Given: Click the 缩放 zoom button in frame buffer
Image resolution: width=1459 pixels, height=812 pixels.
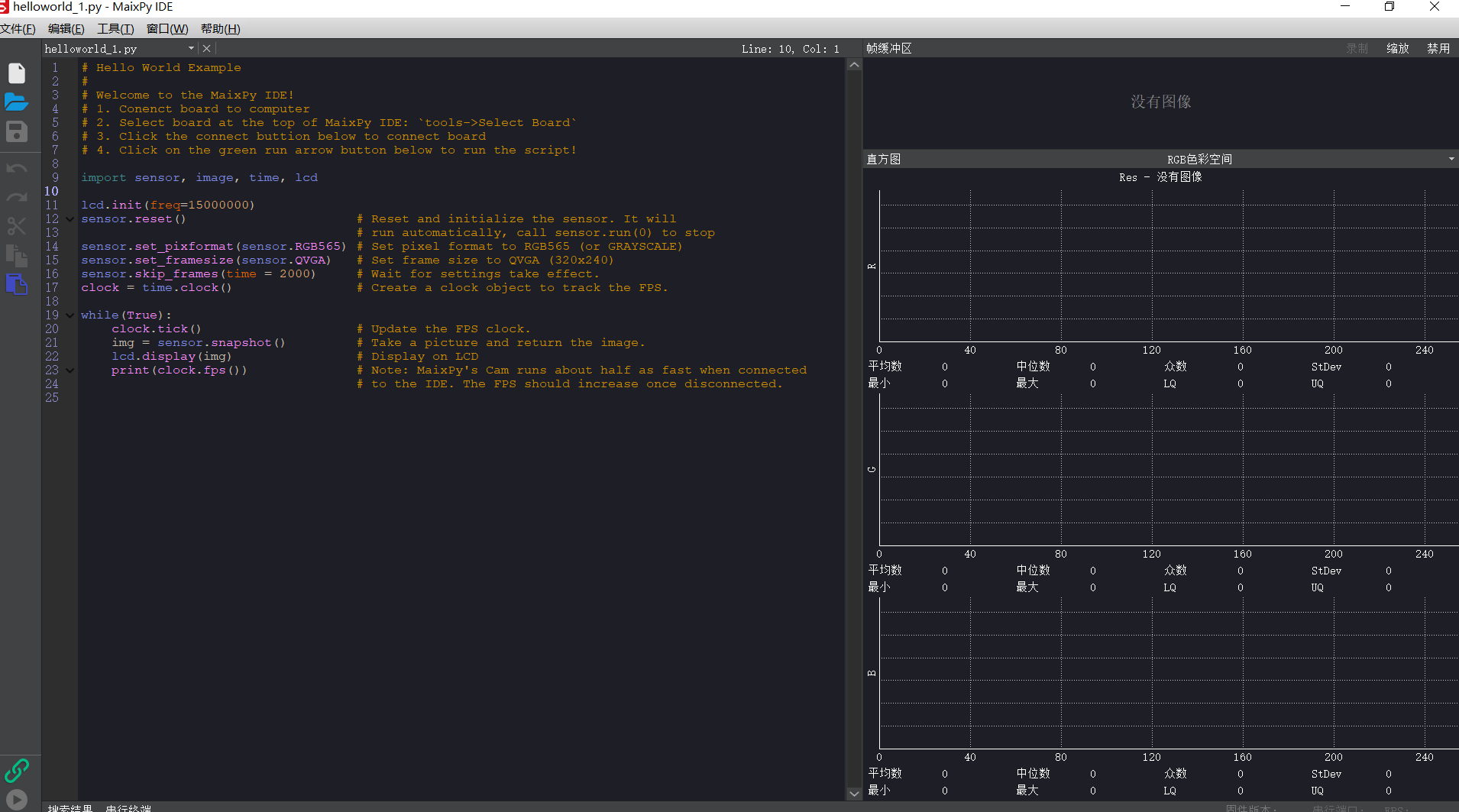Looking at the screenshot, I should pos(1398,48).
